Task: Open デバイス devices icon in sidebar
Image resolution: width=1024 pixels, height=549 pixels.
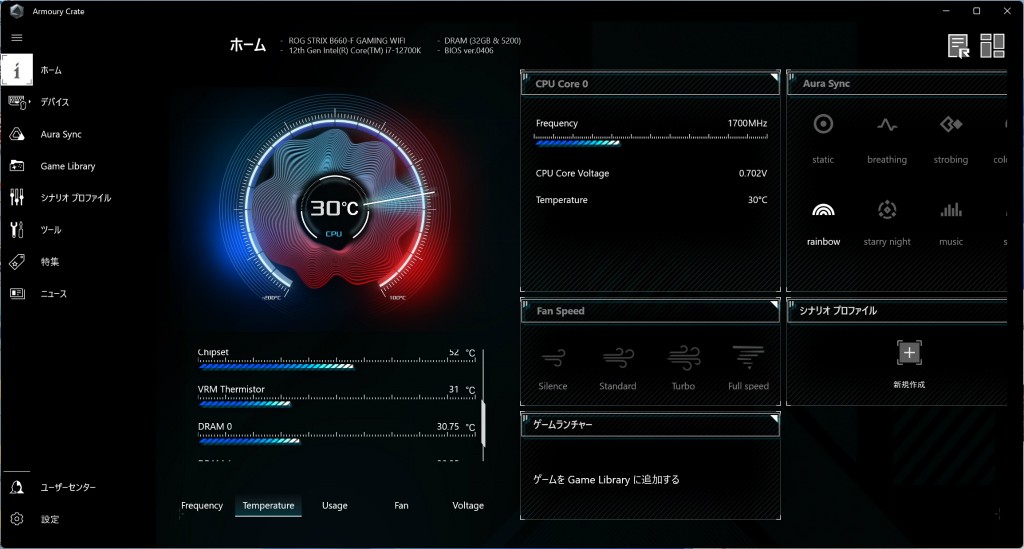Action: pyautogui.click(x=18, y=102)
